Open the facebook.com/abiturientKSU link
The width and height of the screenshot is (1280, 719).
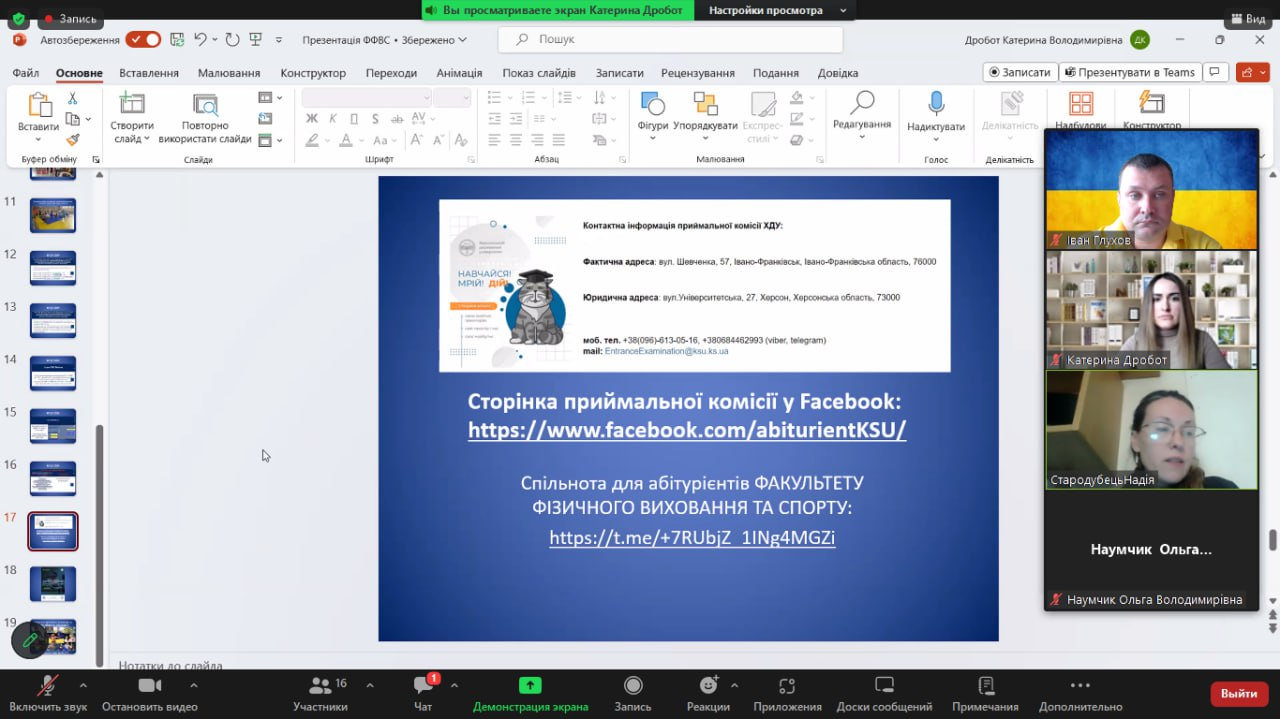point(687,430)
